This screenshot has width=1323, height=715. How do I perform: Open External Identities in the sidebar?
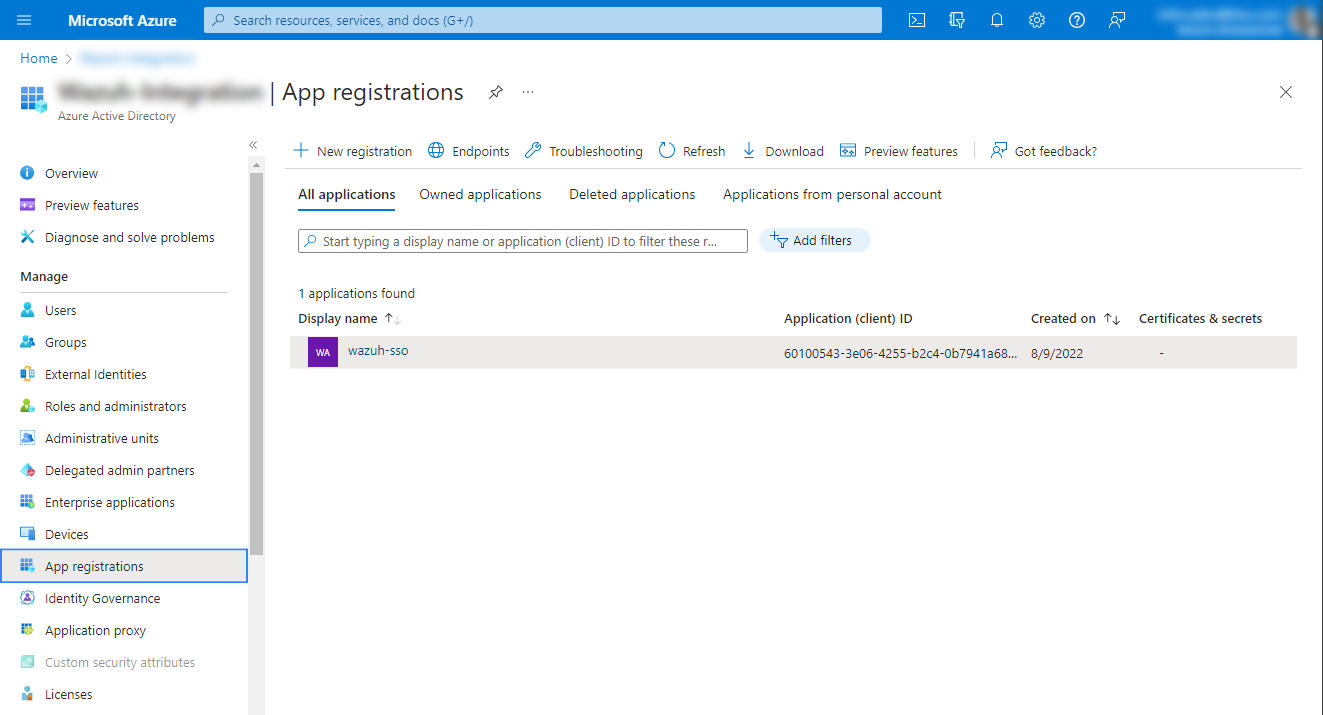96,374
